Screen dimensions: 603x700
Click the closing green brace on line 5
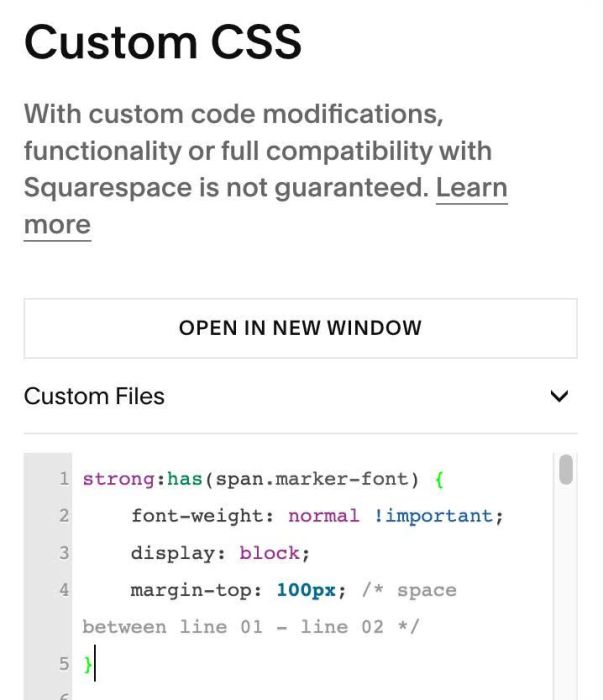pos(88,664)
